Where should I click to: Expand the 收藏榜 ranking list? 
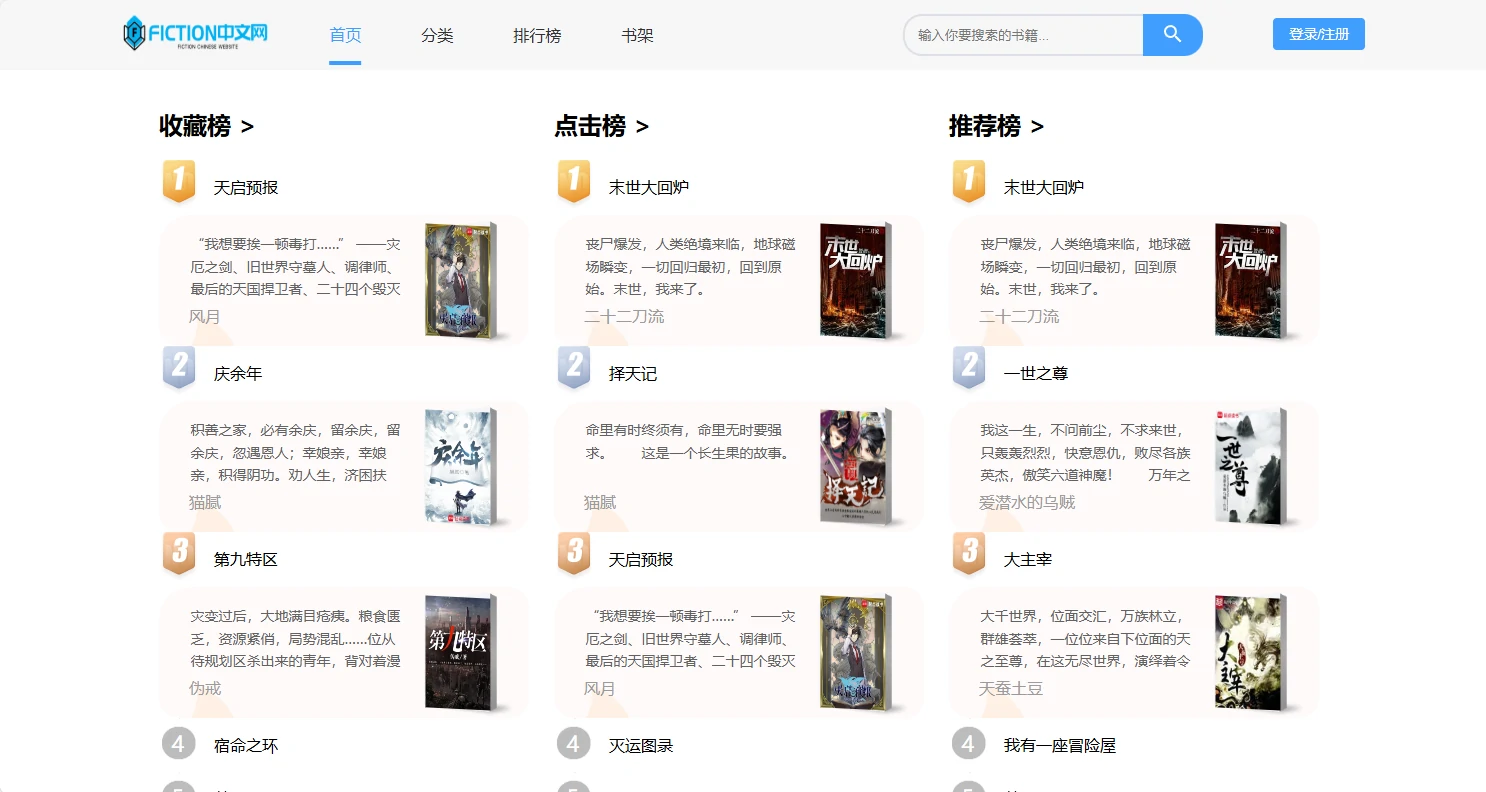click(x=206, y=126)
